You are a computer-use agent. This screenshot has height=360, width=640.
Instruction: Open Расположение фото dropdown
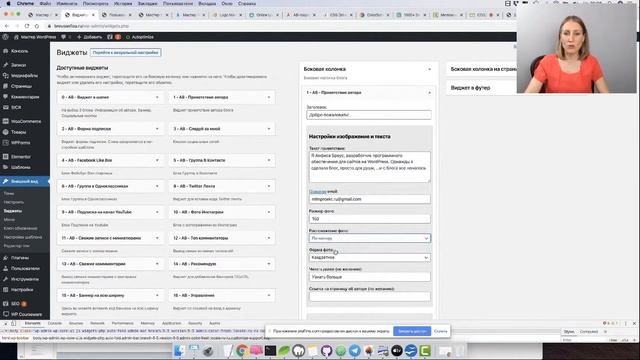click(x=369, y=238)
